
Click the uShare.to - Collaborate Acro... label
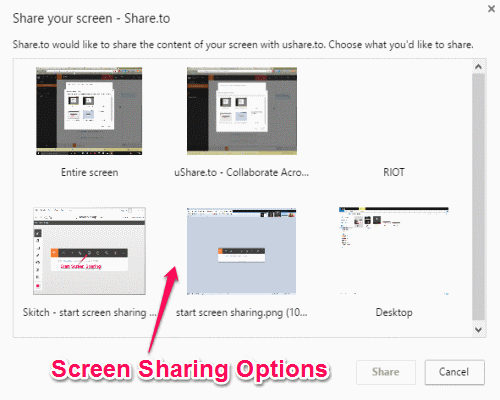pos(242,172)
